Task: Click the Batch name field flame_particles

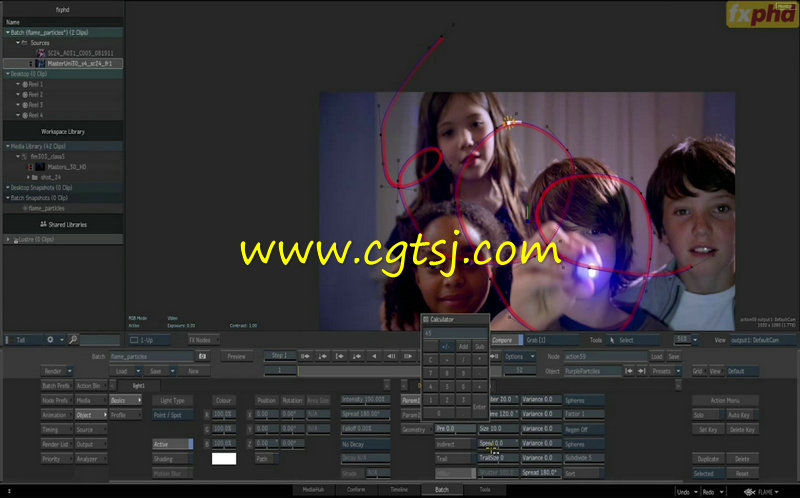Action: coord(152,356)
